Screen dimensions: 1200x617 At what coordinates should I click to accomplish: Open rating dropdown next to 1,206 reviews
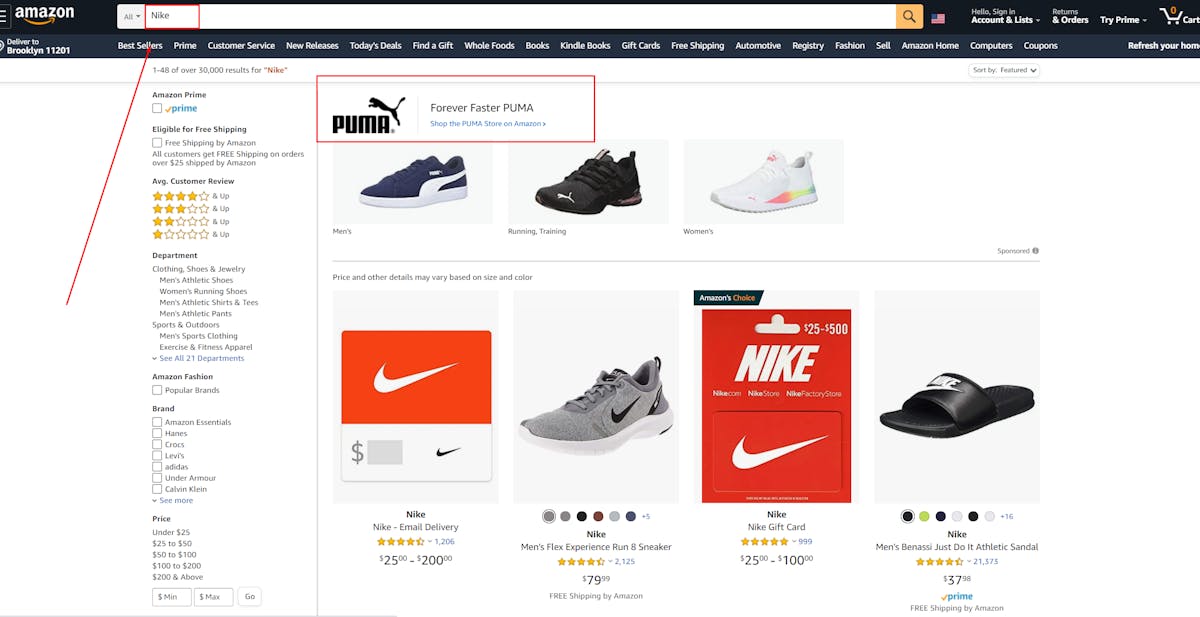[430, 541]
